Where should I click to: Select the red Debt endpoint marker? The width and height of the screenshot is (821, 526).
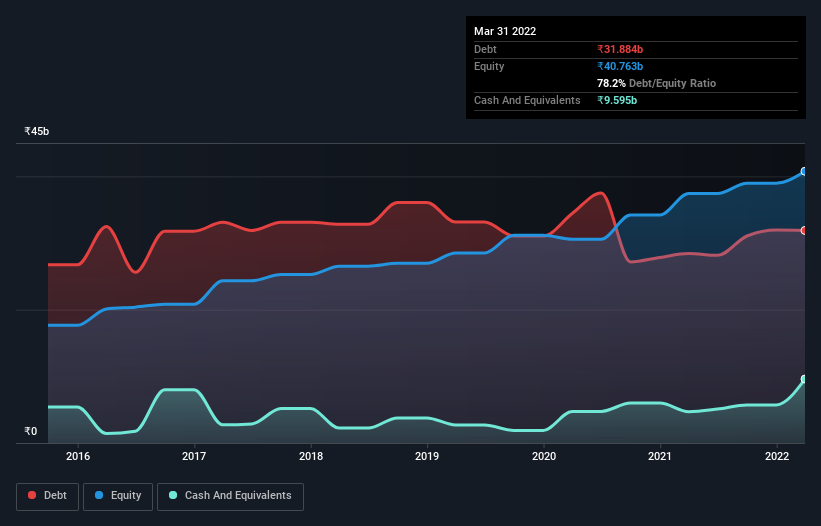pyautogui.click(x=804, y=230)
